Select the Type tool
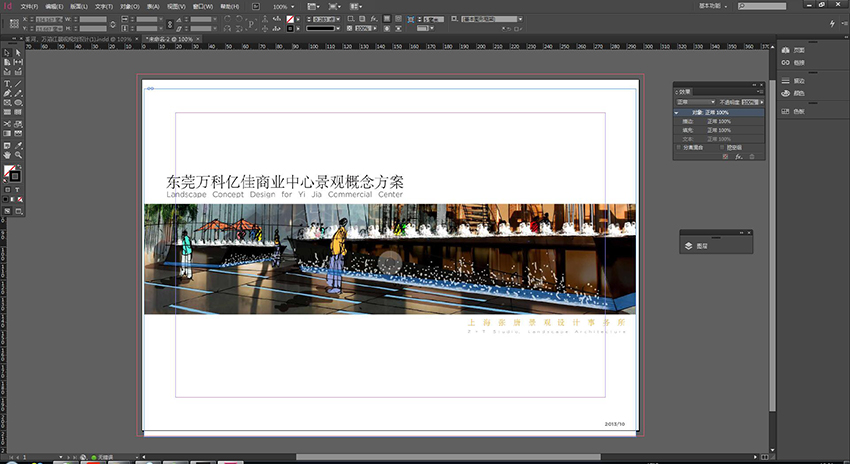Viewport: 850px width, 464px height. click(x=7, y=83)
